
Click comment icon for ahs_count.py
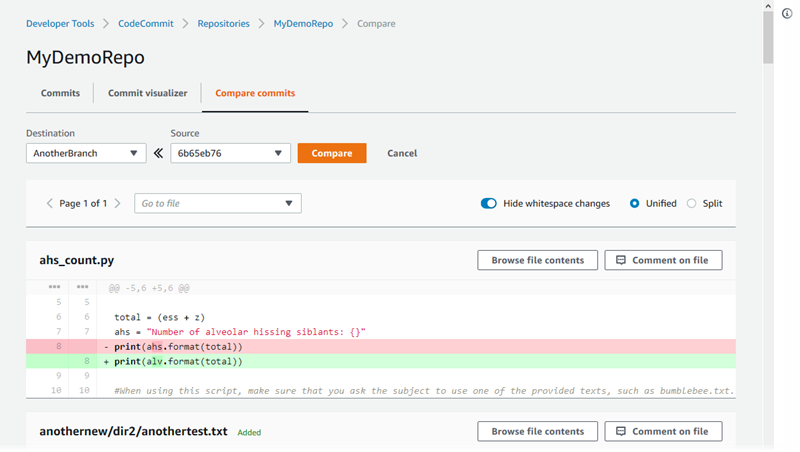621,260
